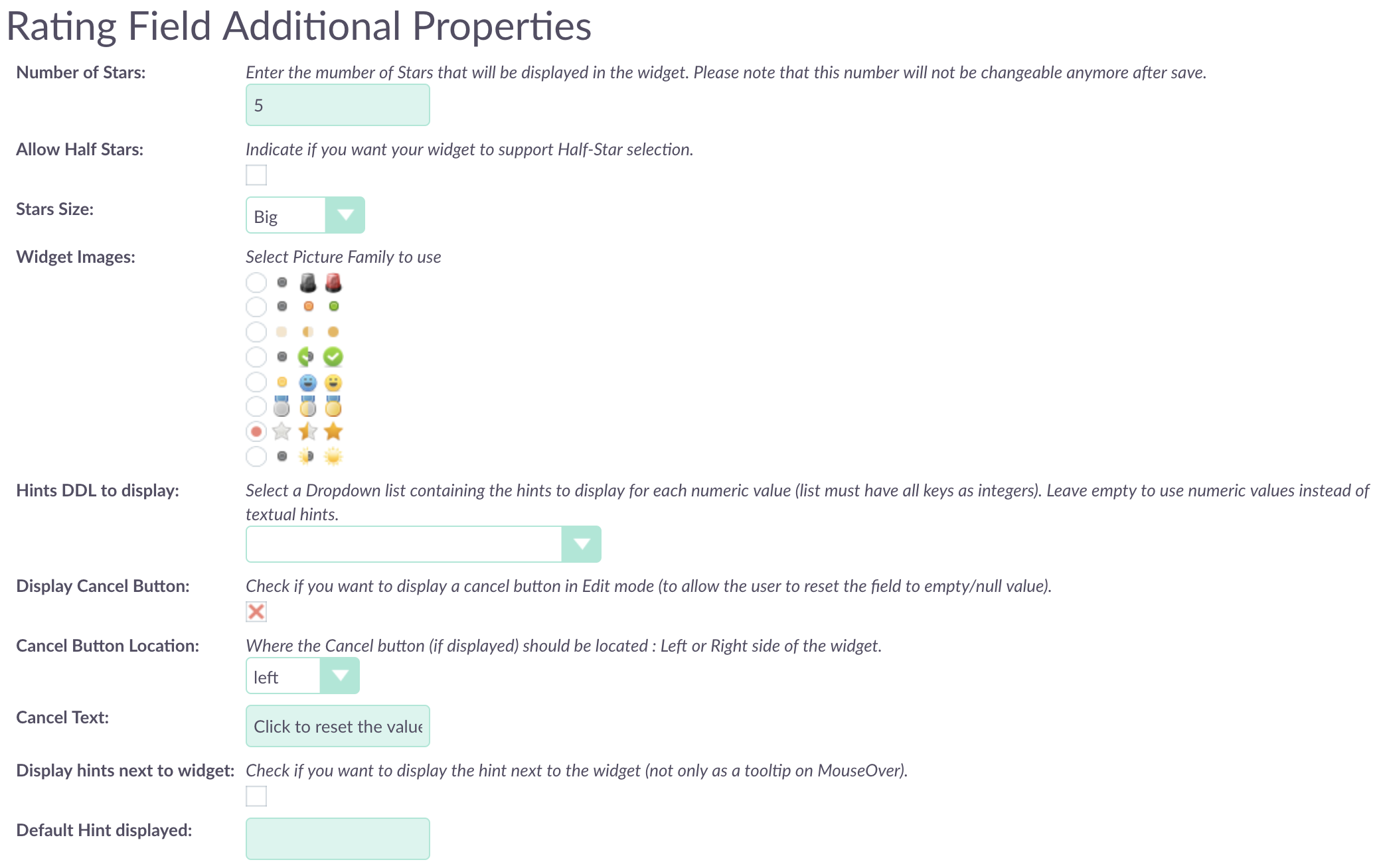The height and width of the screenshot is (868, 1377).
Task: Expand the Hints DDL dropdown list
Action: (x=424, y=544)
